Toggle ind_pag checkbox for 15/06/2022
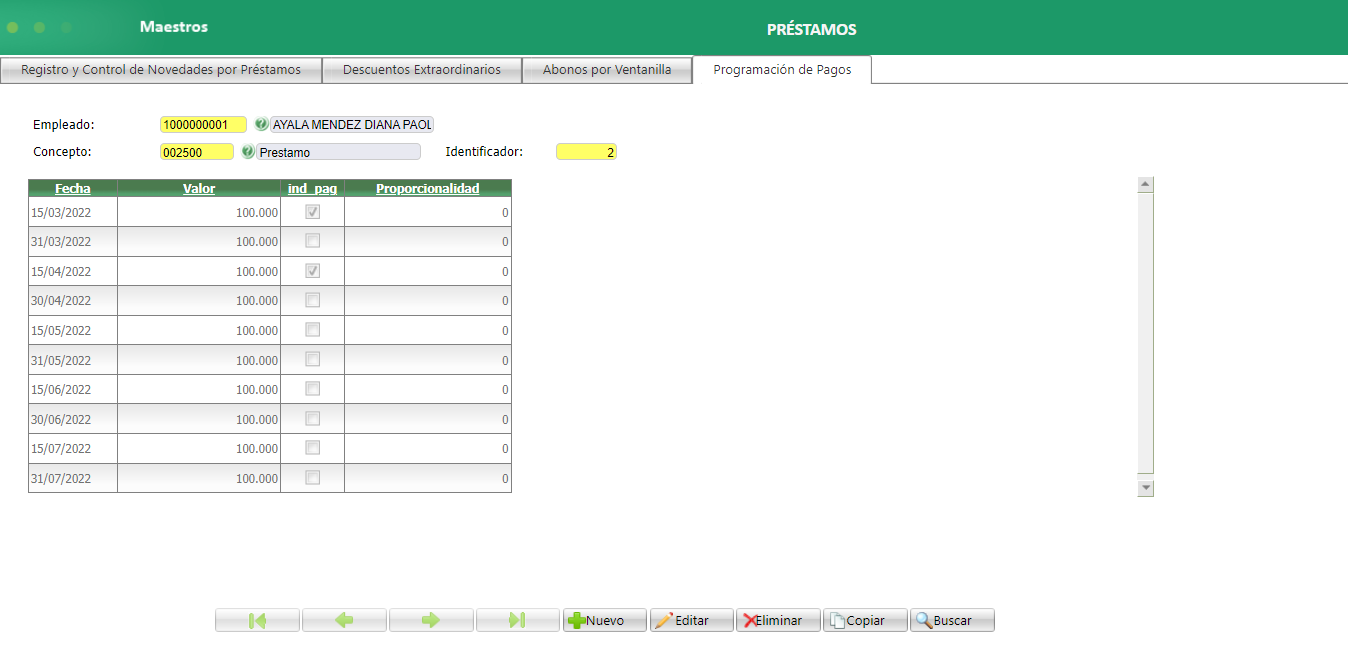Screen dimensions: 1348x645 (313, 389)
